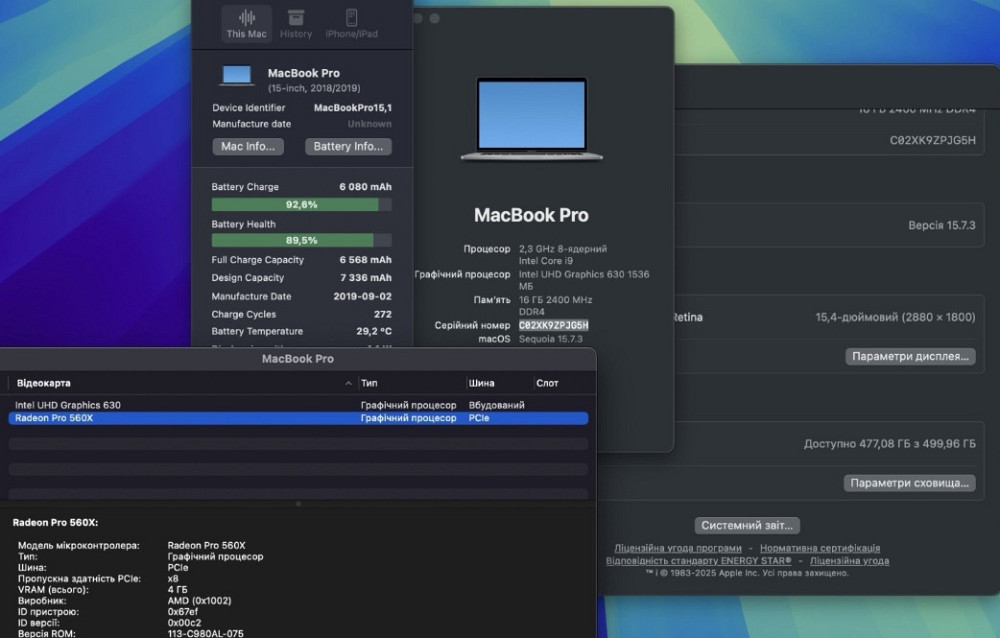Click the Battery Charge 92,6% progress bar

pos(301,204)
